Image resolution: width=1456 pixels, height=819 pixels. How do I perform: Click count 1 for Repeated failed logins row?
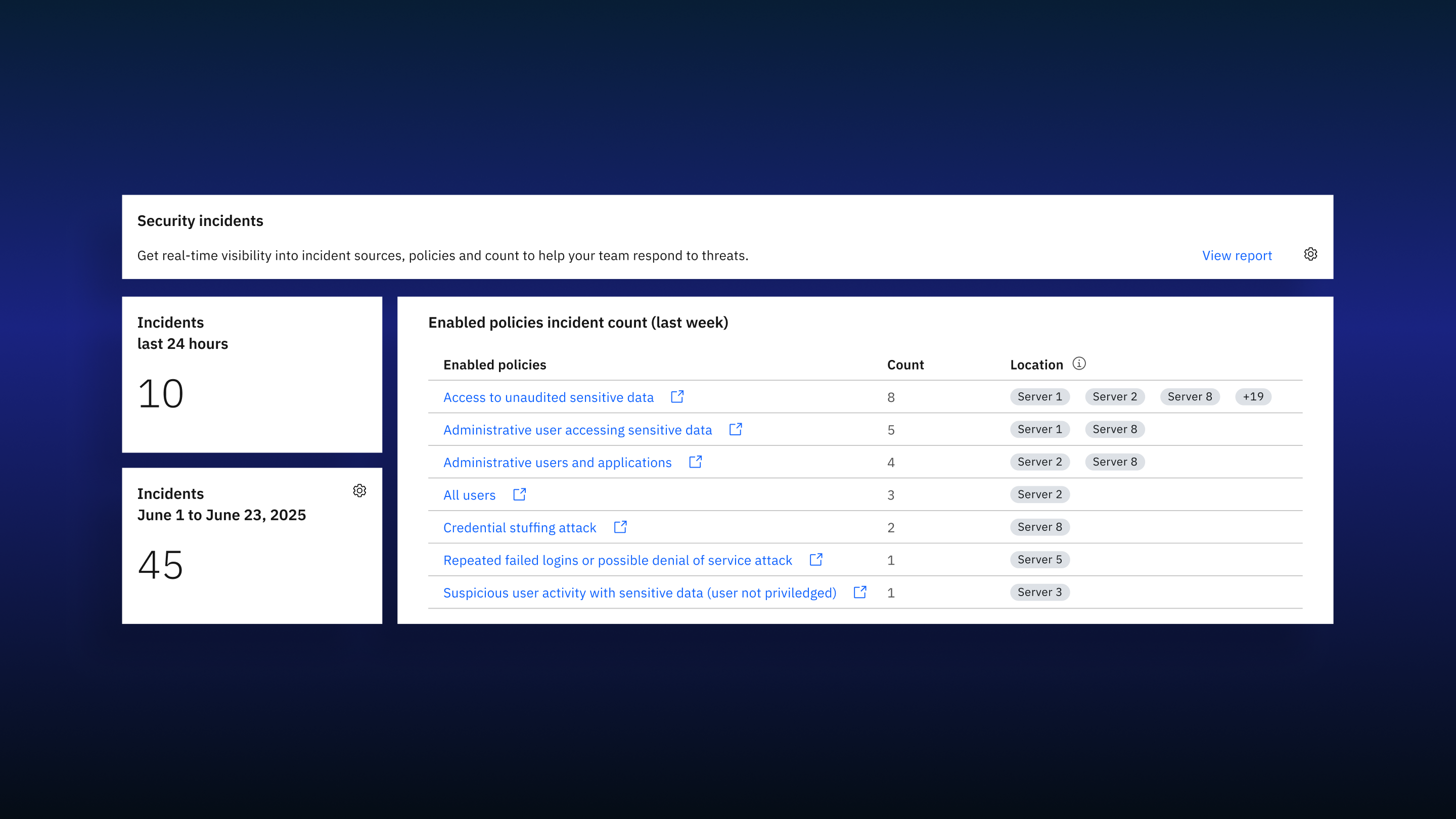891,560
